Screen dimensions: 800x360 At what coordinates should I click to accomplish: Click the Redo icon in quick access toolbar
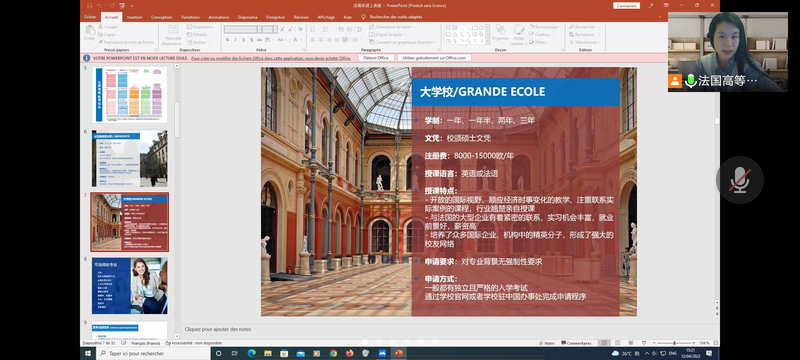coord(113,6)
